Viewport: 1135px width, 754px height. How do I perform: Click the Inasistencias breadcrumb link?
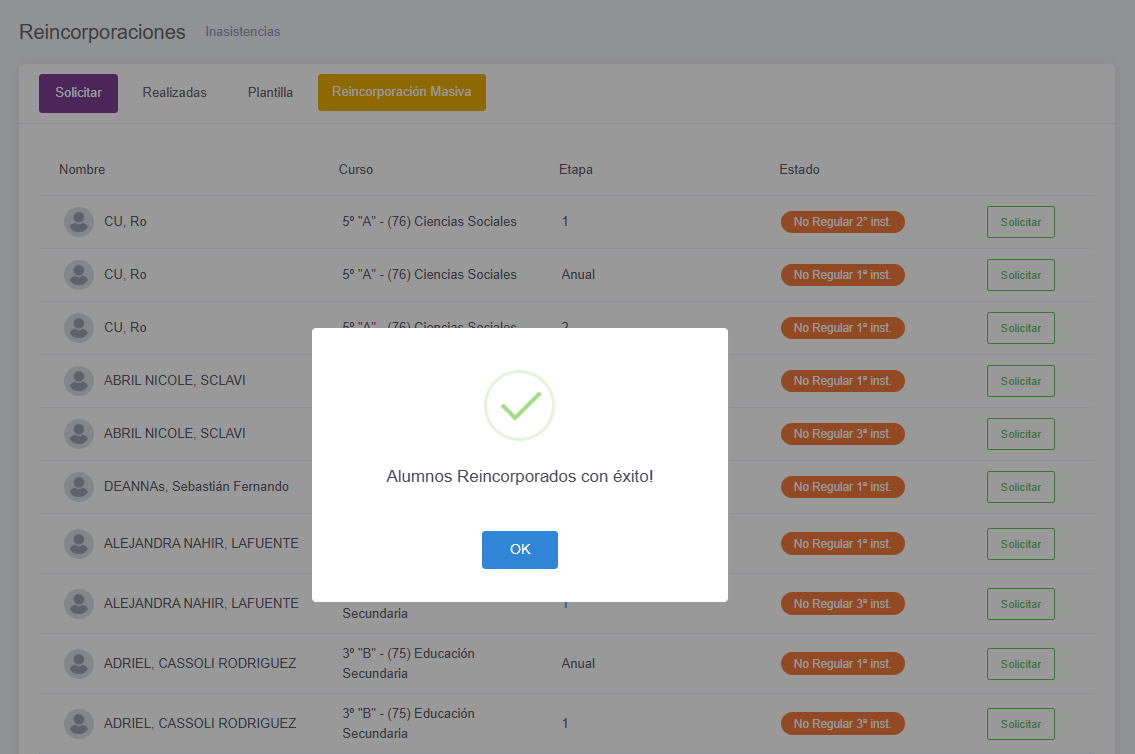[242, 32]
